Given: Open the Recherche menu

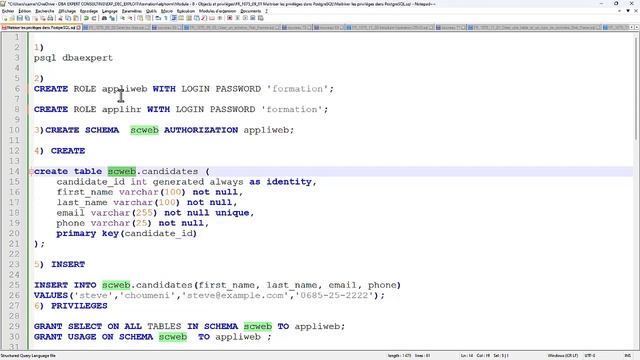Looking at the screenshot, I should click(x=45, y=11).
